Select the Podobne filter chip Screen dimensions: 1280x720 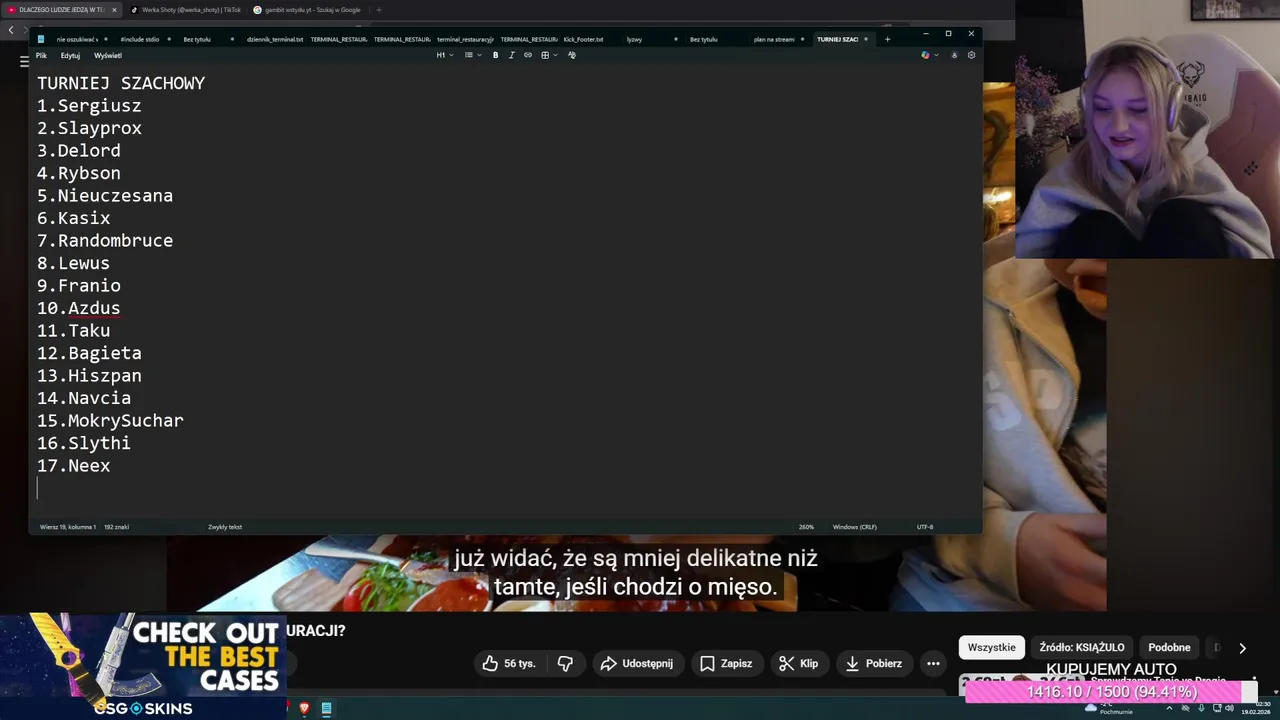pyautogui.click(x=1169, y=647)
